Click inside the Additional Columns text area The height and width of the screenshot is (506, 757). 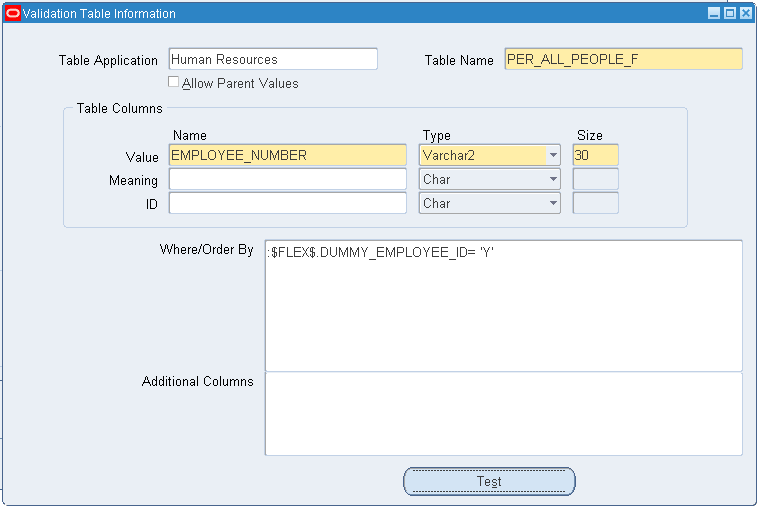tap(504, 414)
